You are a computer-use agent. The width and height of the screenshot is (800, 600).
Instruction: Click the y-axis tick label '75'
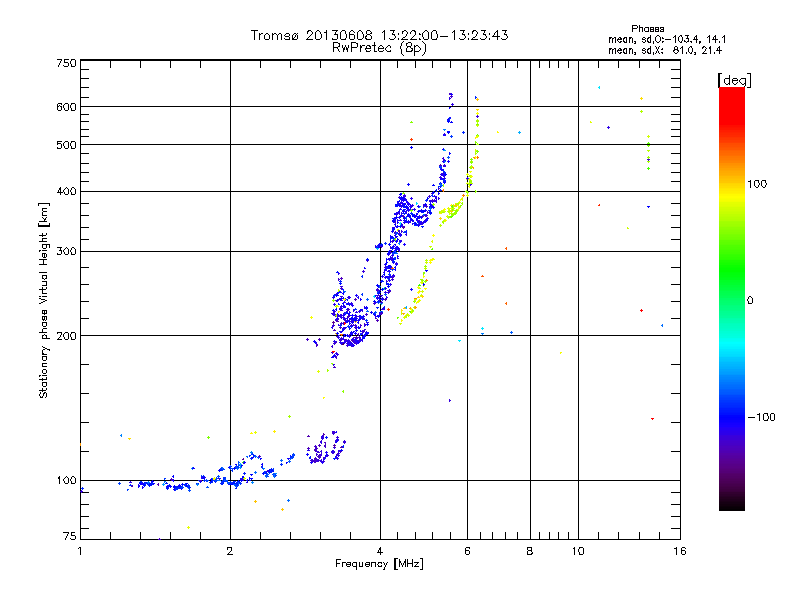pyautogui.click(x=70, y=536)
